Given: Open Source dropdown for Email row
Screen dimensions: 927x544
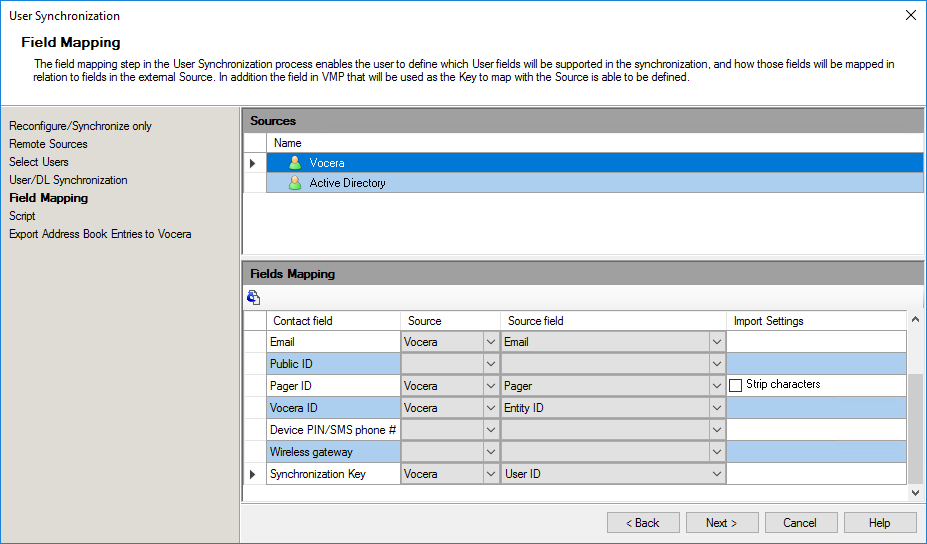Looking at the screenshot, I should click(x=491, y=342).
